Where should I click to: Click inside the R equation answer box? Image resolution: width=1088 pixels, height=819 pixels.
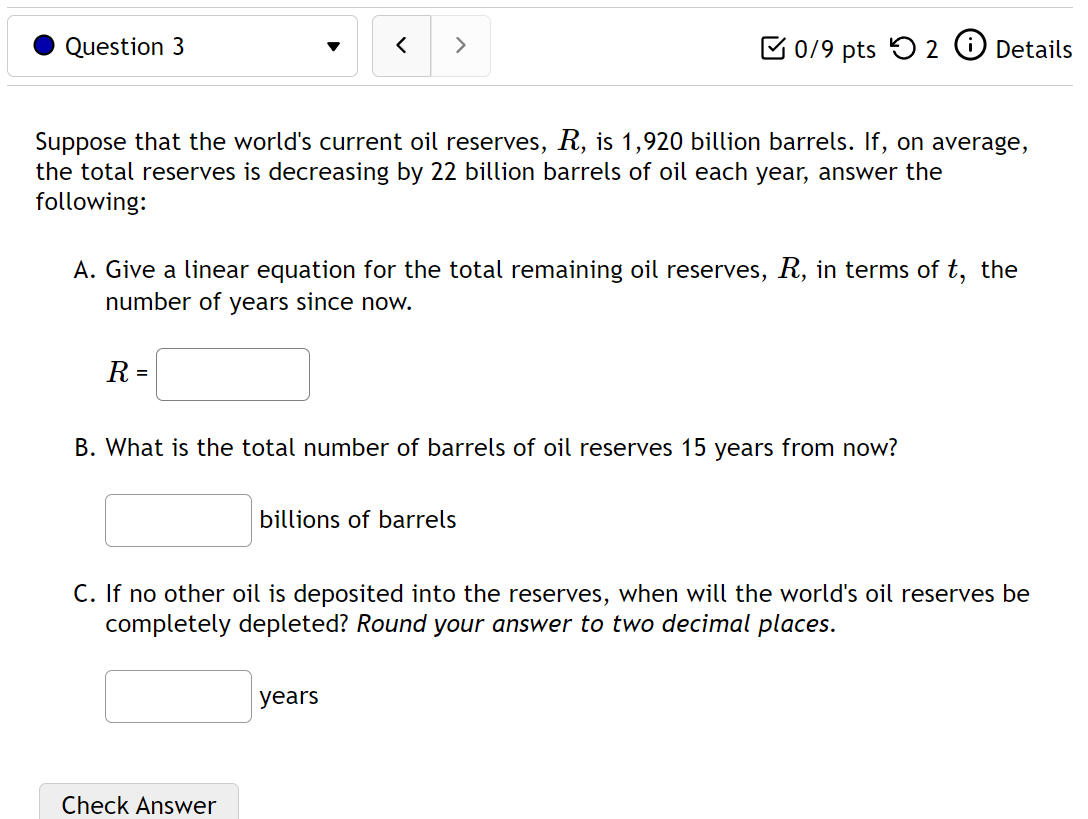tap(232, 374)
